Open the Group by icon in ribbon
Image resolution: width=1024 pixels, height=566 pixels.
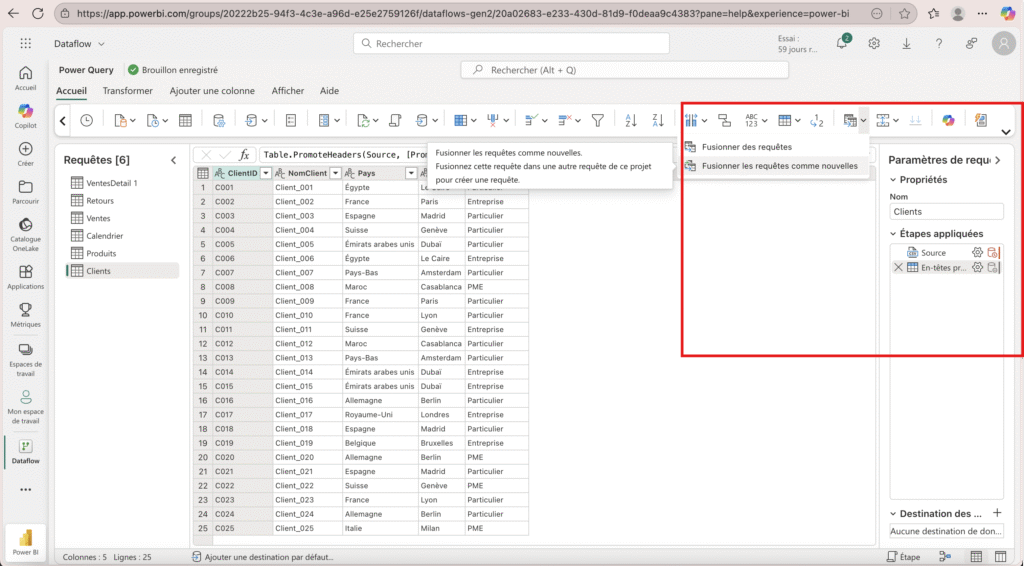(724, 120)
